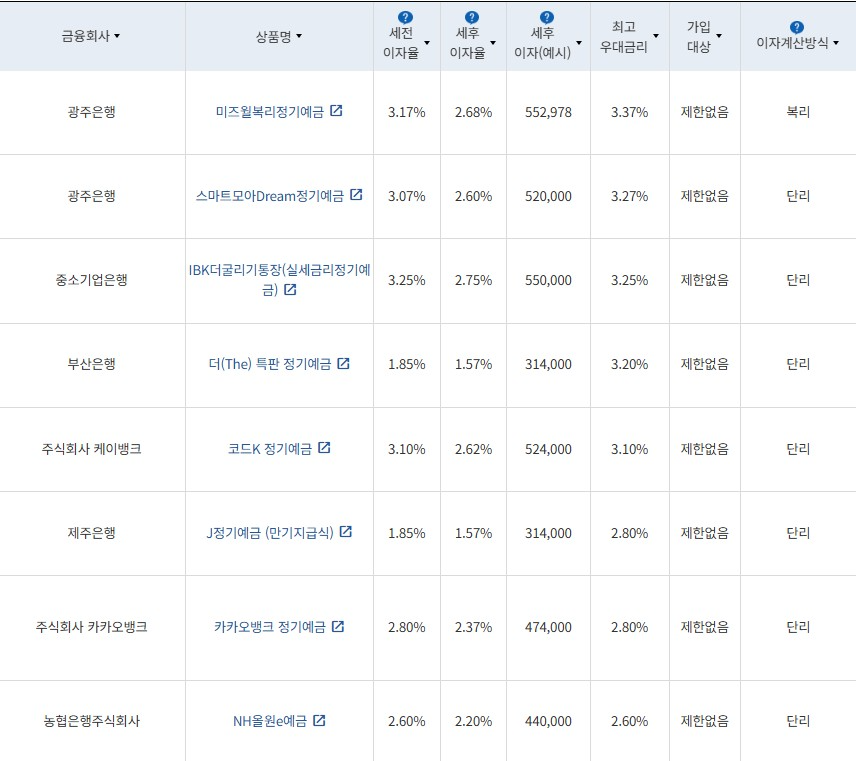Screen dimensions: 856x761
Task: Click 2.75% after-tax rate value
Action: click(x=473, y=281)
